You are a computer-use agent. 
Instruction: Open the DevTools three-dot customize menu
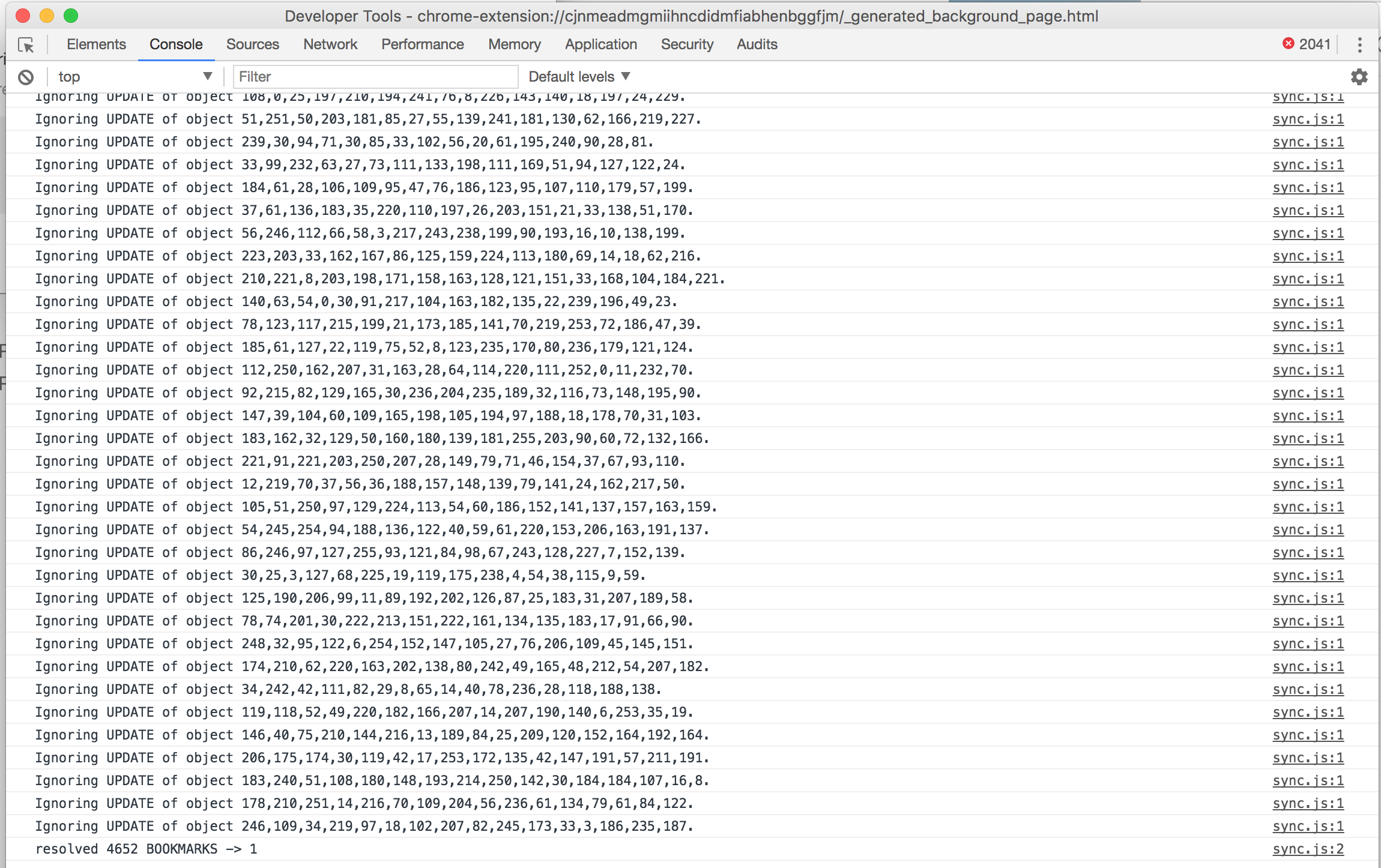click(1359, 44)
